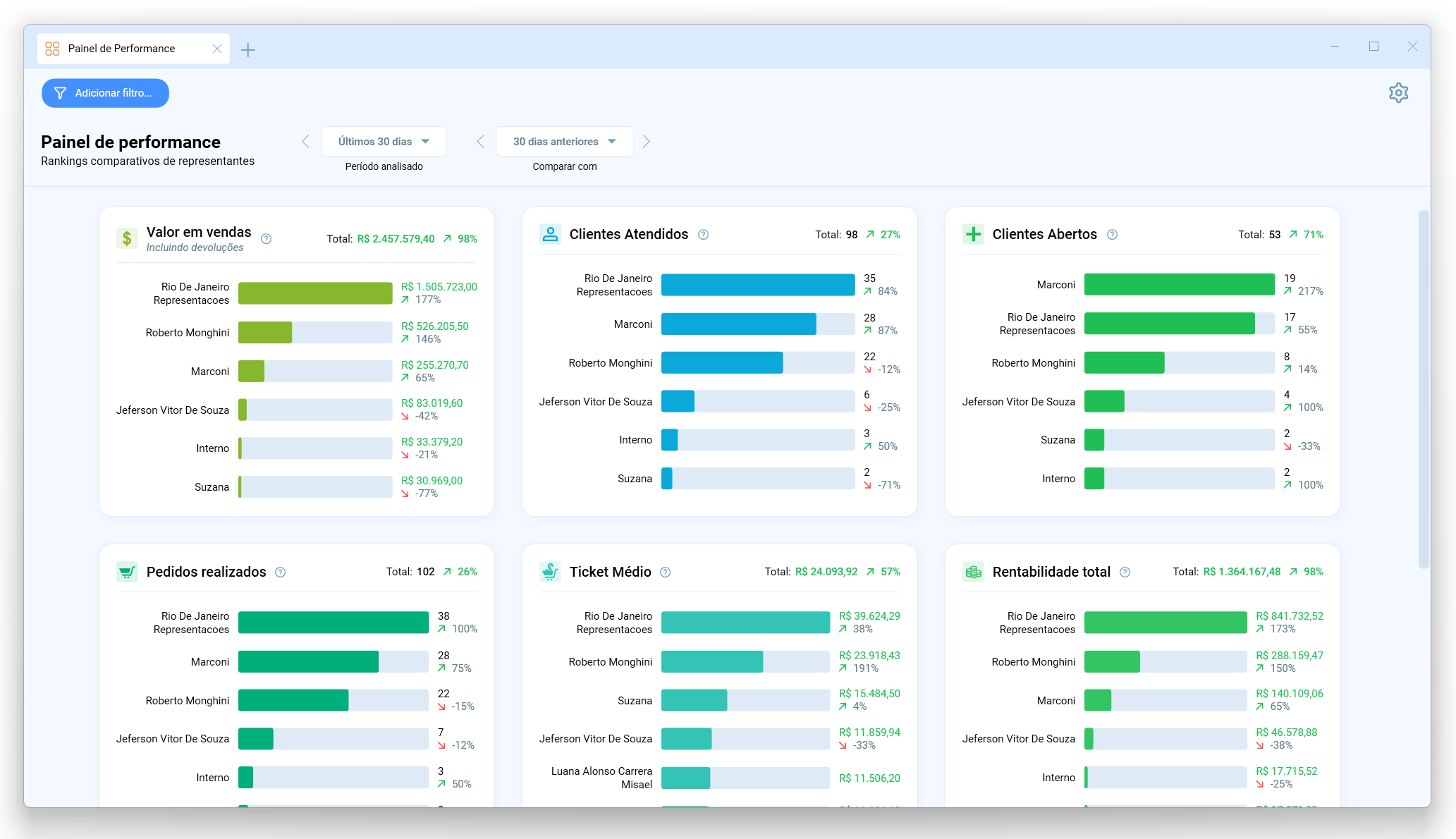Open a new tab with plus button
Viewport: 1456px width, 839px height.
[248, 50]
